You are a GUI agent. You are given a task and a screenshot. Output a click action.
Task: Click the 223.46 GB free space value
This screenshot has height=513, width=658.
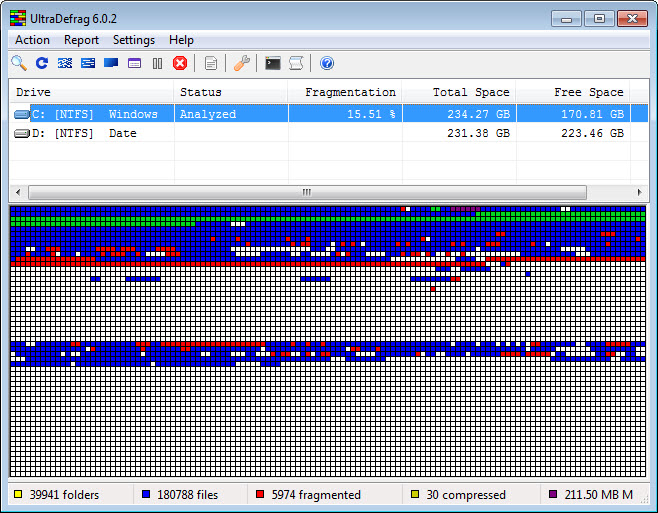593,133
